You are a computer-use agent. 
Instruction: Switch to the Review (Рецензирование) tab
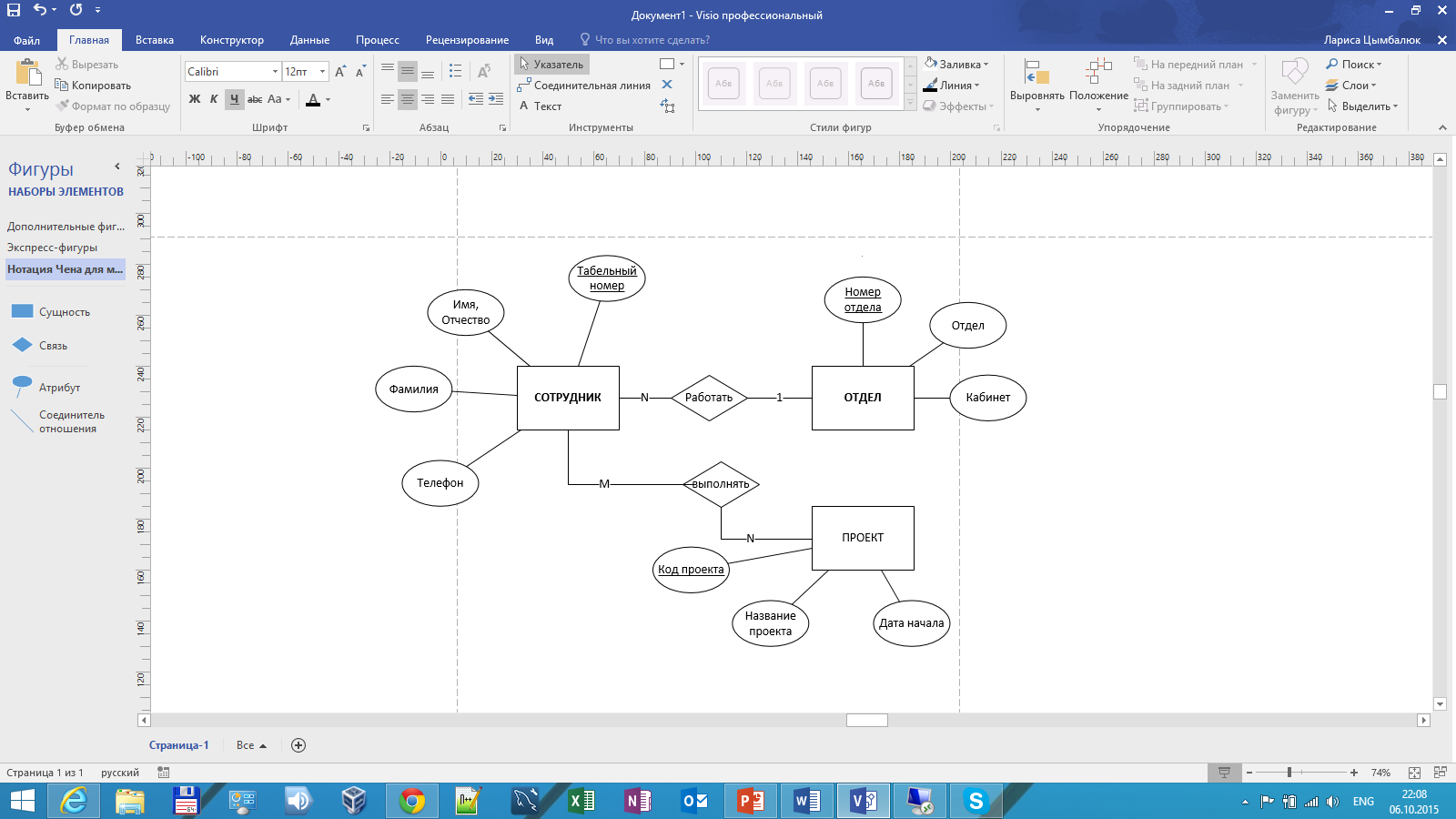coord(467,40)
